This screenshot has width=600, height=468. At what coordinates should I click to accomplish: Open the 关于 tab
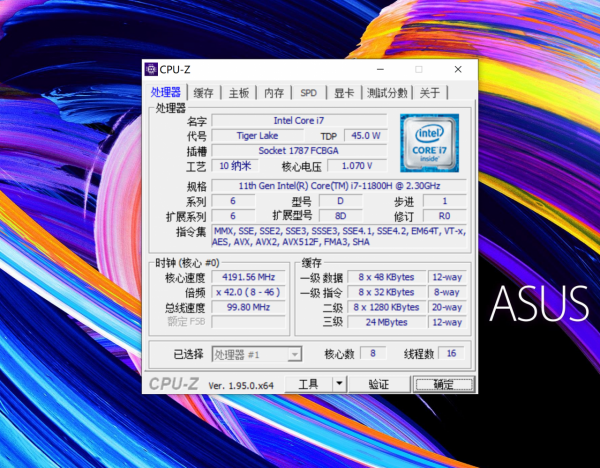(429, 93)
